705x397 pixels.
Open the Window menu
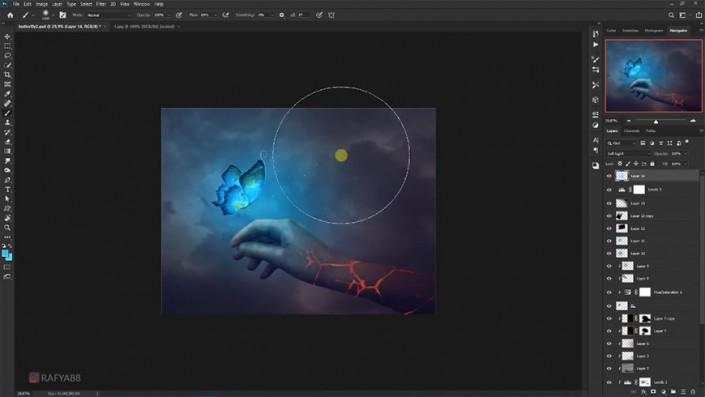(142, 4)
